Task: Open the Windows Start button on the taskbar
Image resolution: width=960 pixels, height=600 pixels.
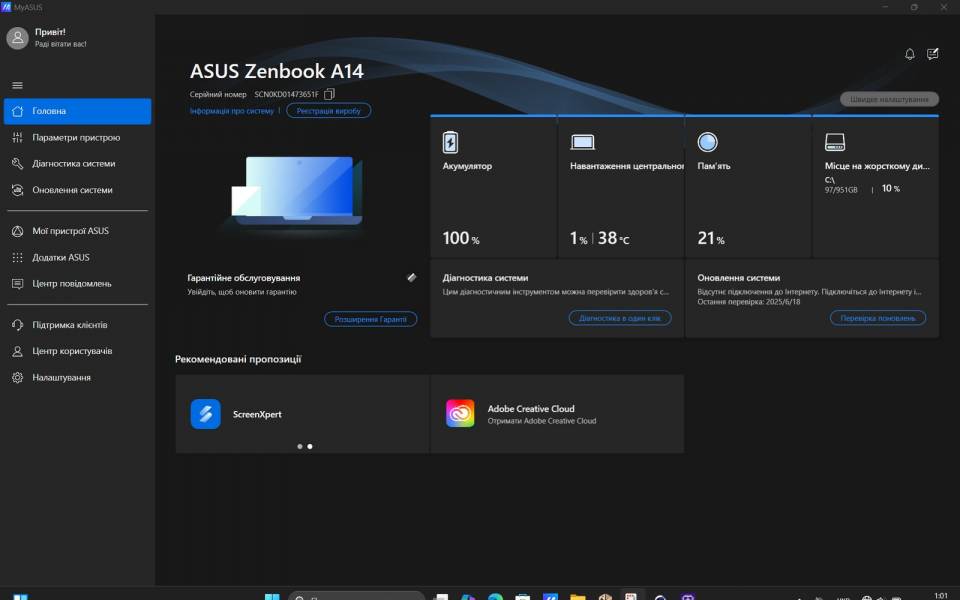Action: tap(272, 596)
